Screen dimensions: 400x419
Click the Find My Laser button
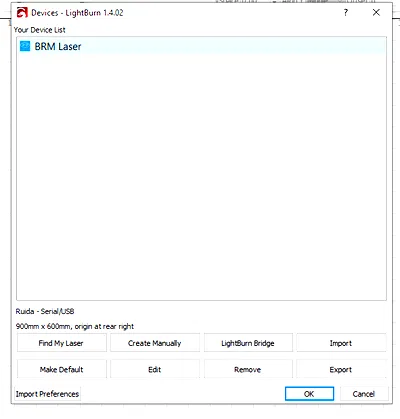(62, 343)
